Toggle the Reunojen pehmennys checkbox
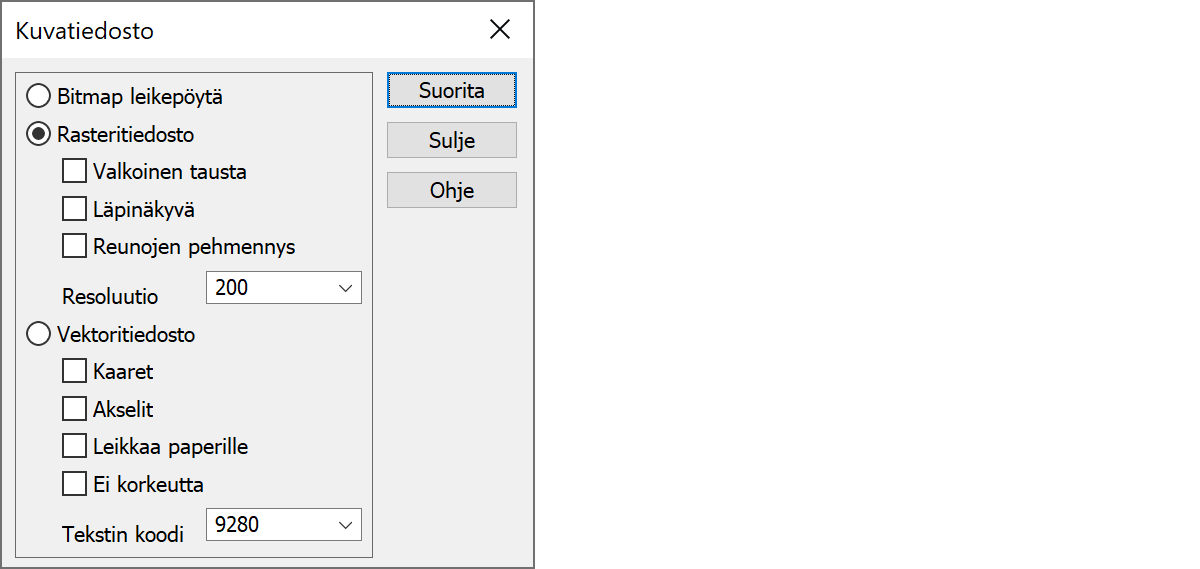 pyautogui.click(x=74, y=246)
